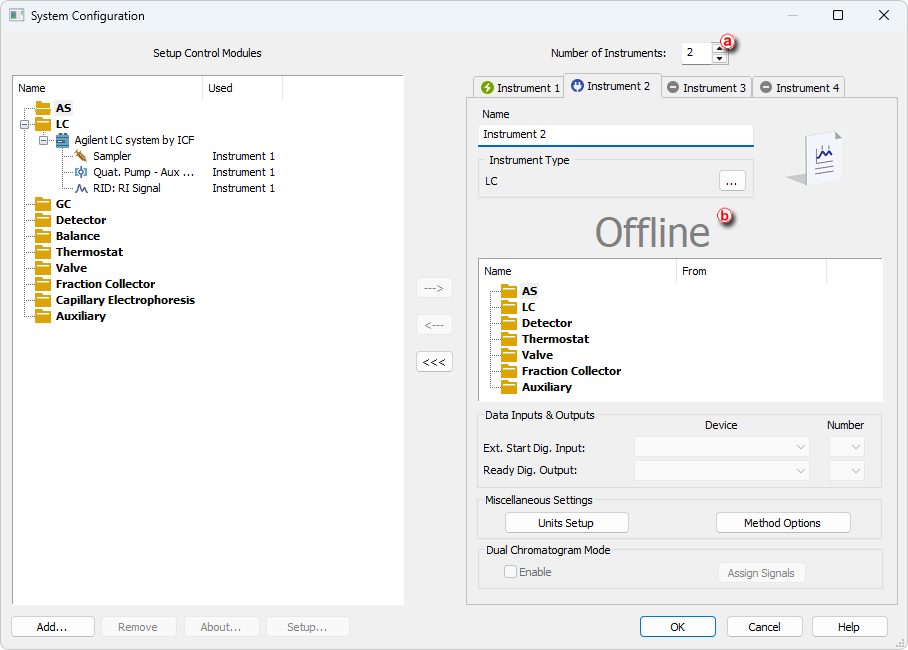Image resolution: width=908 pixels, height=650 pixels.
Task: Click the Agilent LC system icon
Action: 62,140
